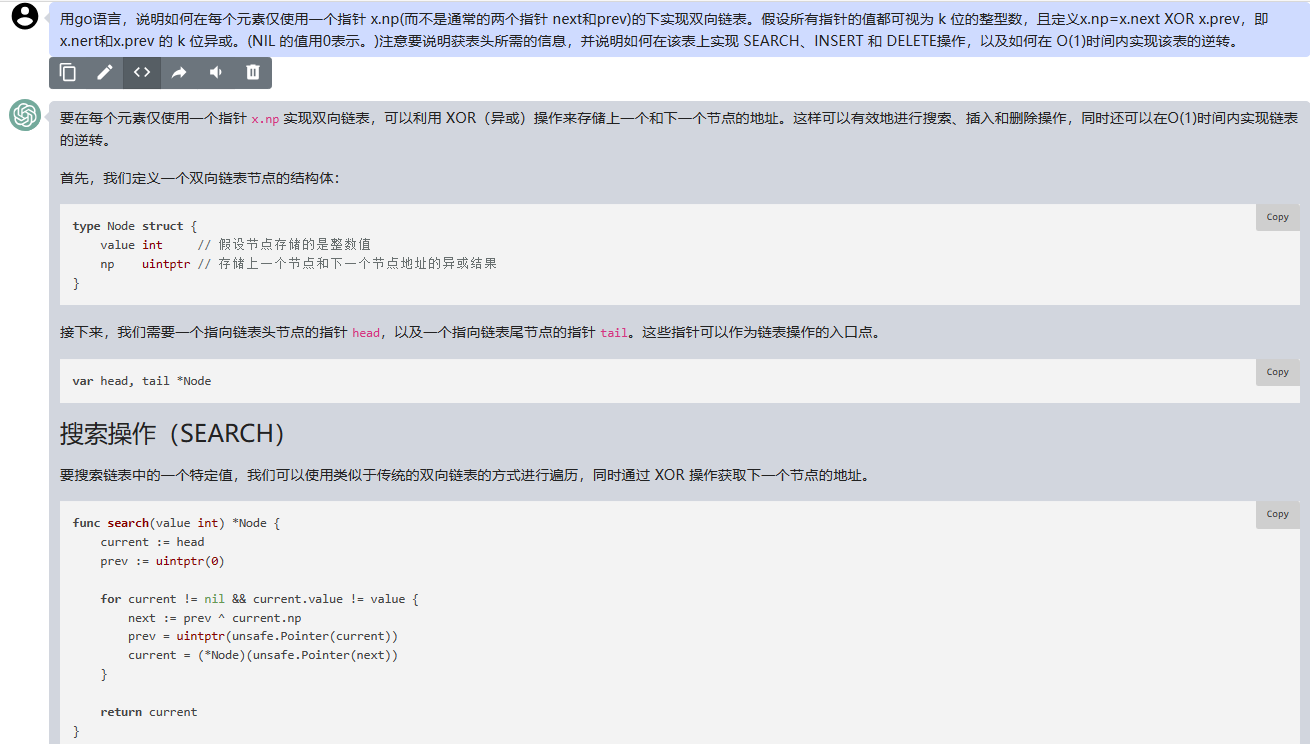Click the 搜索操作（SEARCH）heading
The image size is (1310, 744).
point(174,433)
